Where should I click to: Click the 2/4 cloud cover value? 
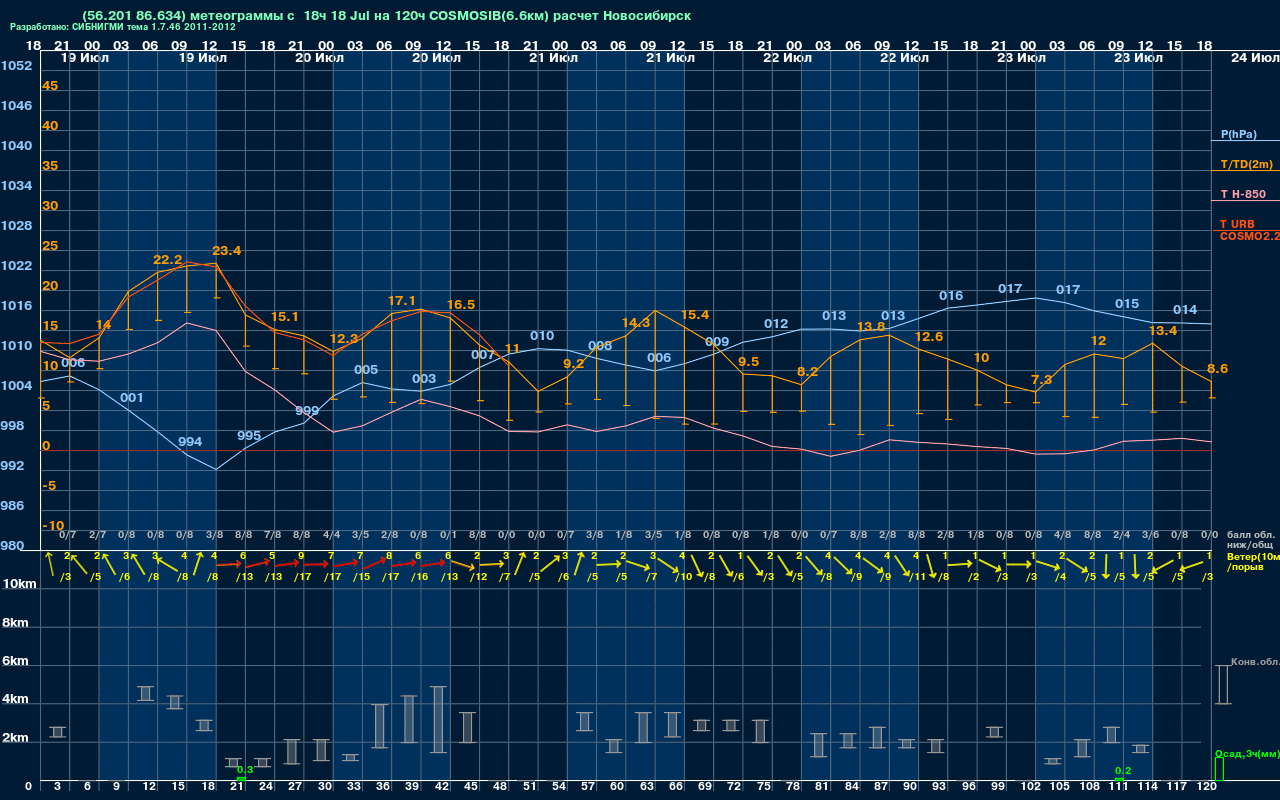click(x=1121, y=536)
